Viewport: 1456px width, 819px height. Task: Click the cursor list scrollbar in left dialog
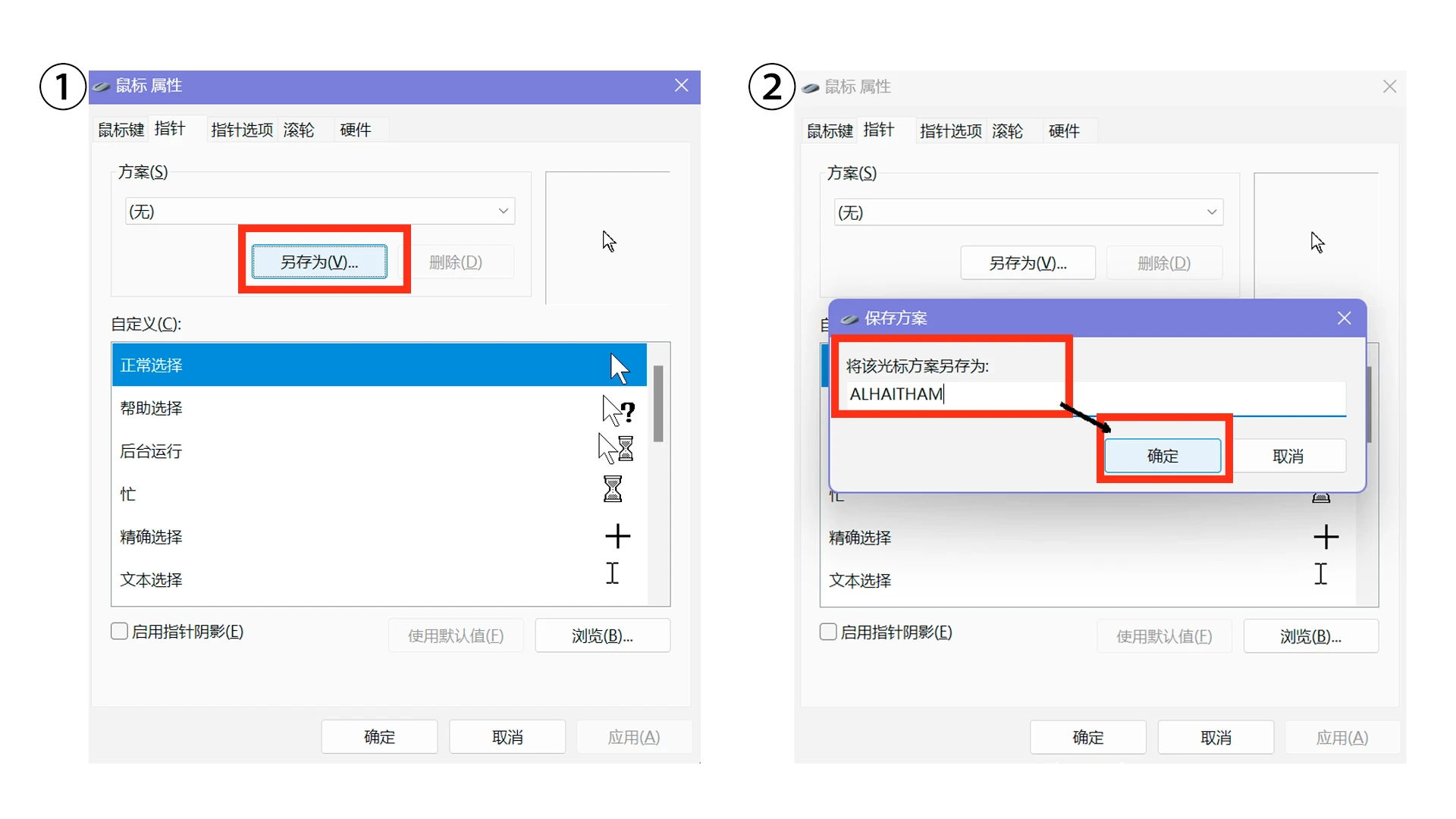[658, 403]
